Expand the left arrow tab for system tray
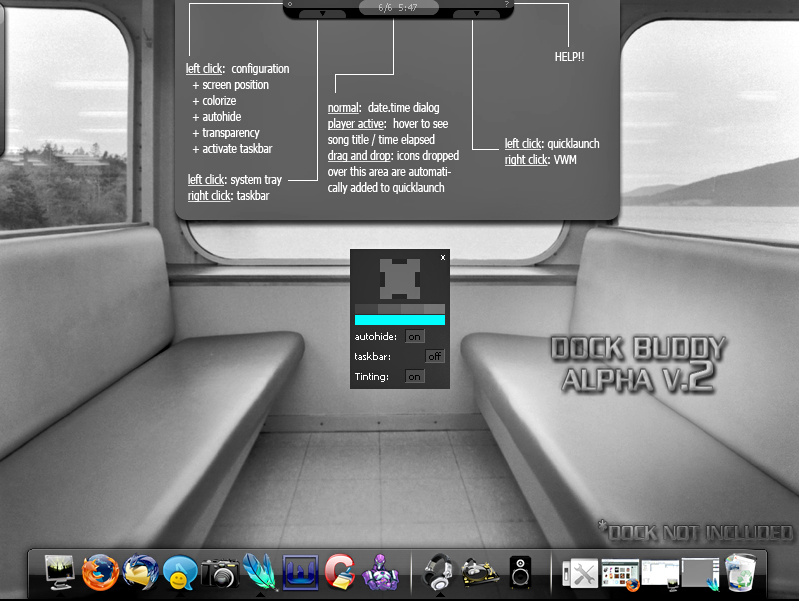 click(x=323, y=14)
